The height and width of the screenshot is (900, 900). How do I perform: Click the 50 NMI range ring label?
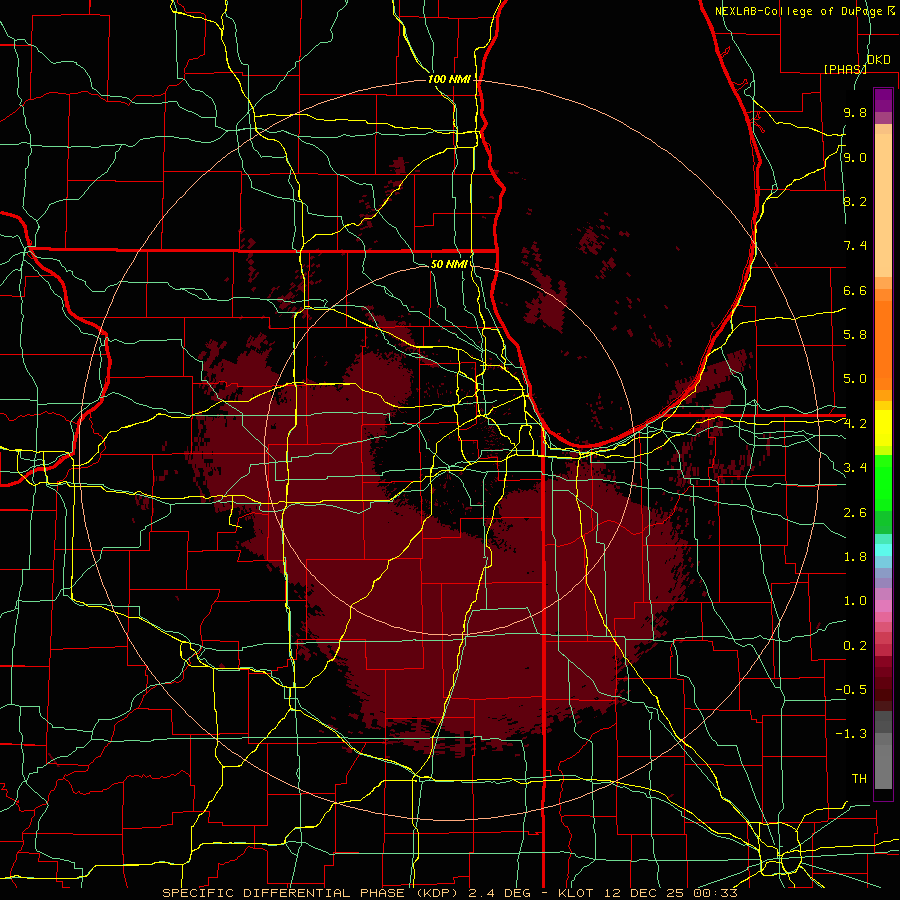click(x=449, y=264)
